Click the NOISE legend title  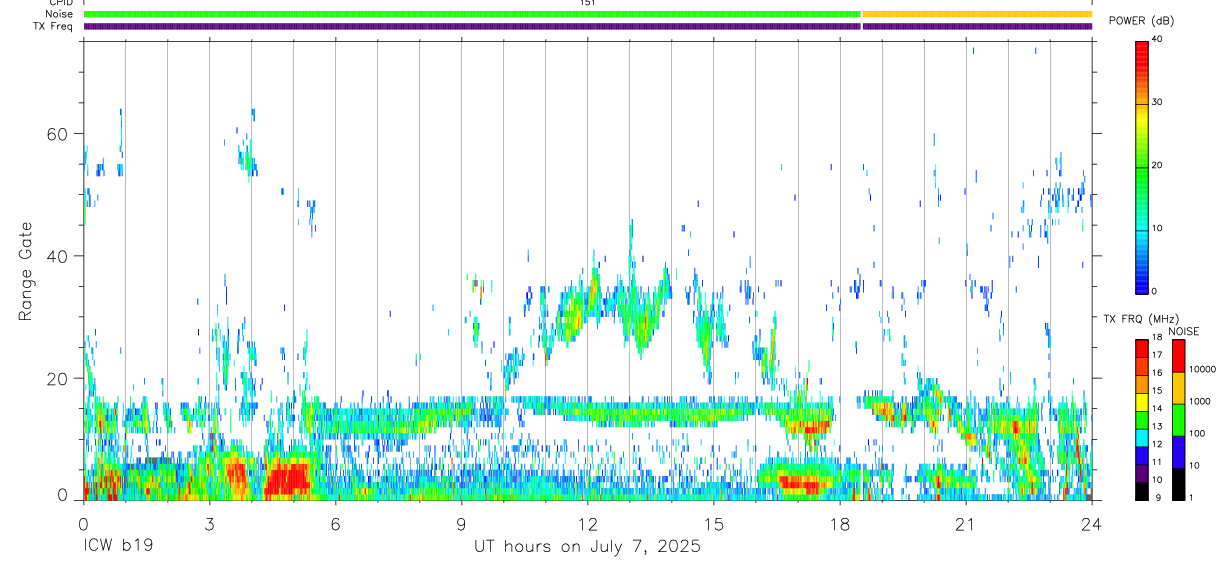[1184, 331]
